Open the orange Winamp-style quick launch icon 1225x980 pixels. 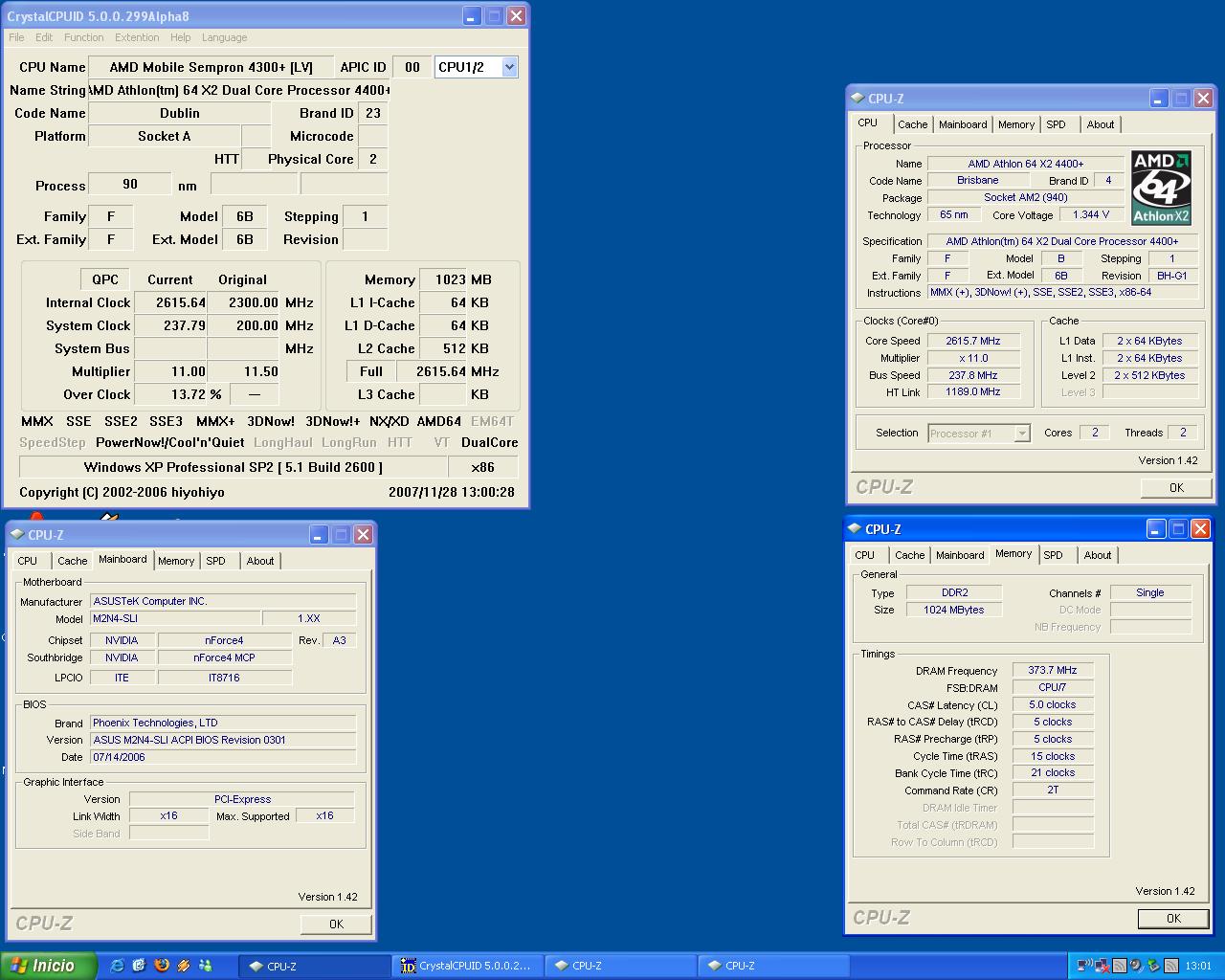tap(184, 966)
